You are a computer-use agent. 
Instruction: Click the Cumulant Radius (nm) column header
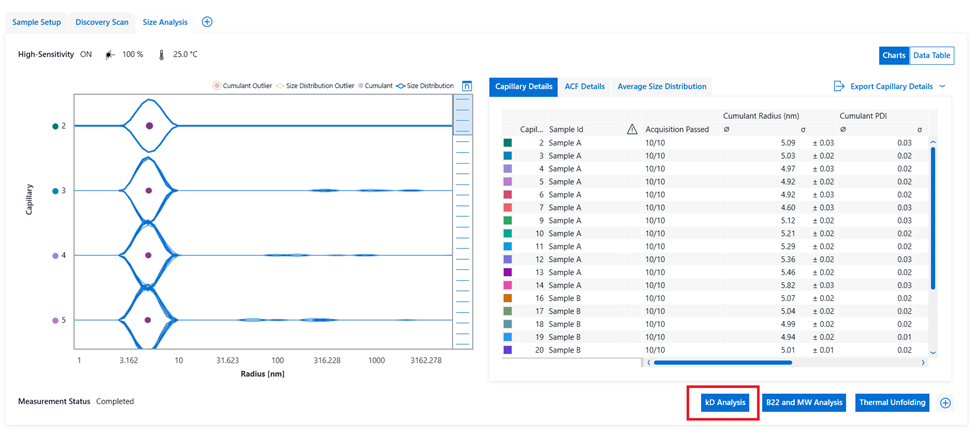pos(760,116)
